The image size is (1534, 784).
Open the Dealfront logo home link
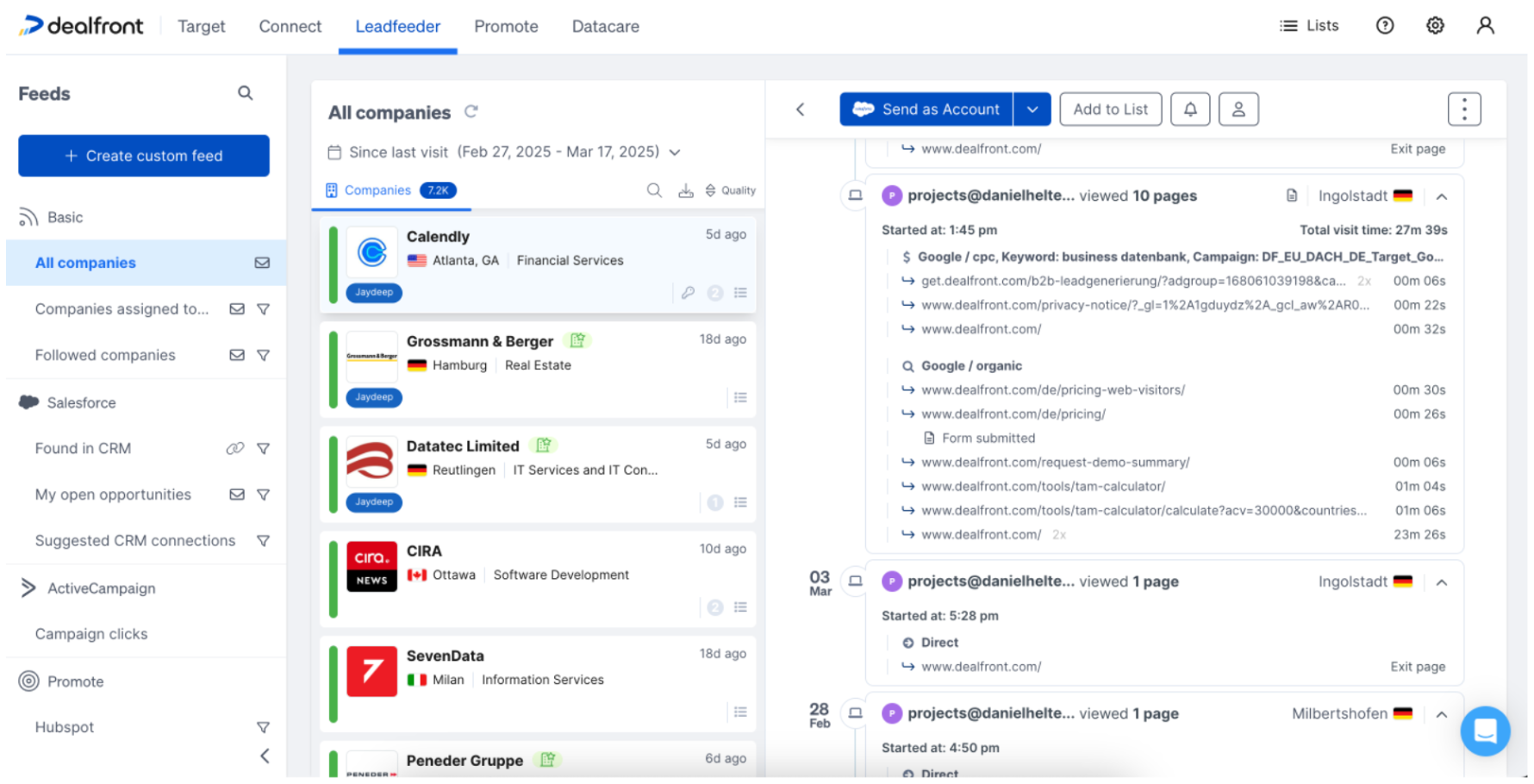82,26
